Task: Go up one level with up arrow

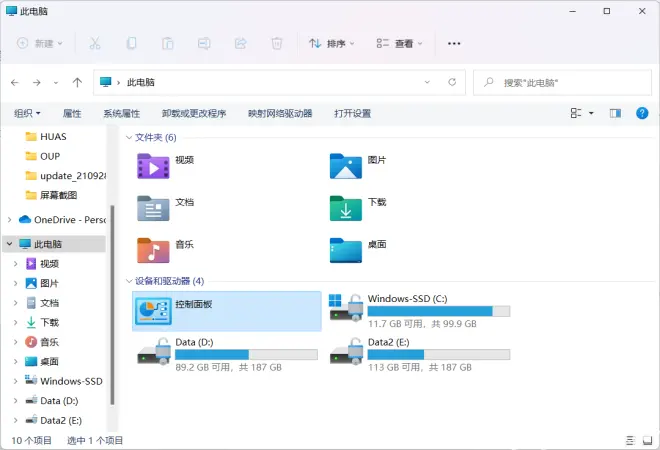Action: pos(77,83)
